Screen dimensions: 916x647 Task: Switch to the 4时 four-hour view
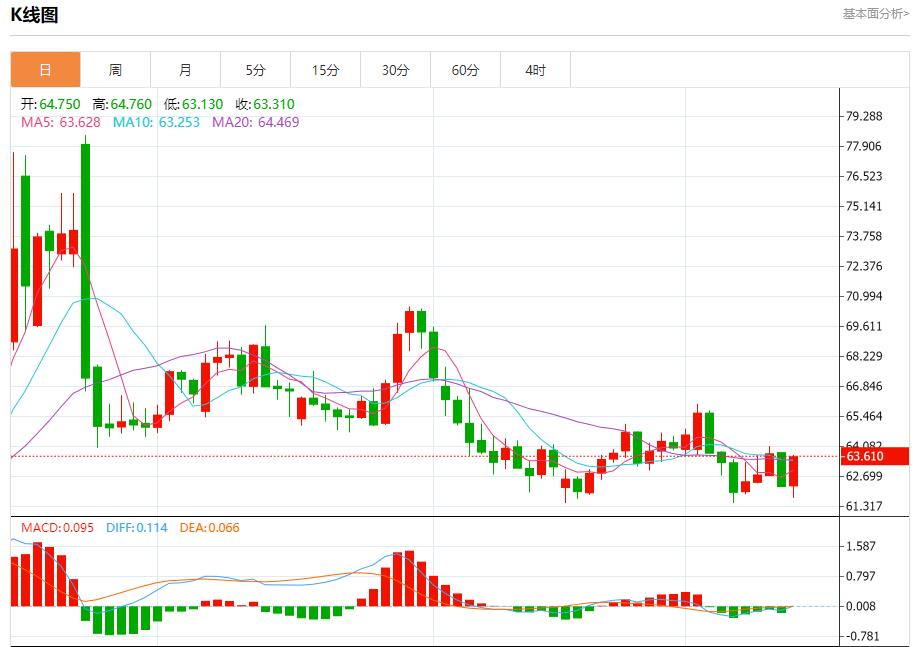click(x=536, y=70)
